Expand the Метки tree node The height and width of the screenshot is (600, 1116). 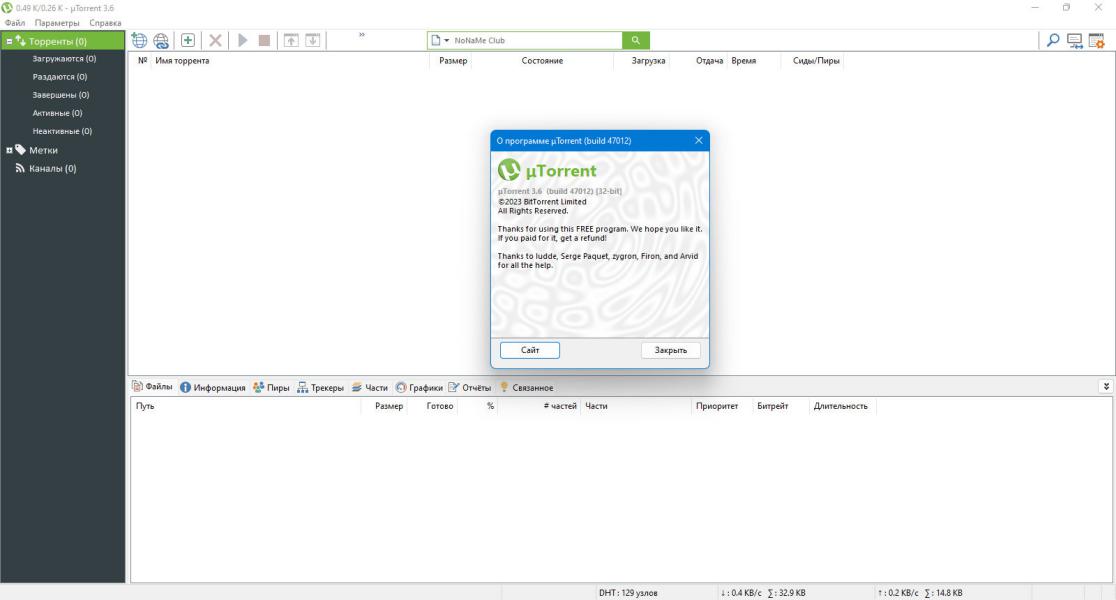click(x=9, y=150)
